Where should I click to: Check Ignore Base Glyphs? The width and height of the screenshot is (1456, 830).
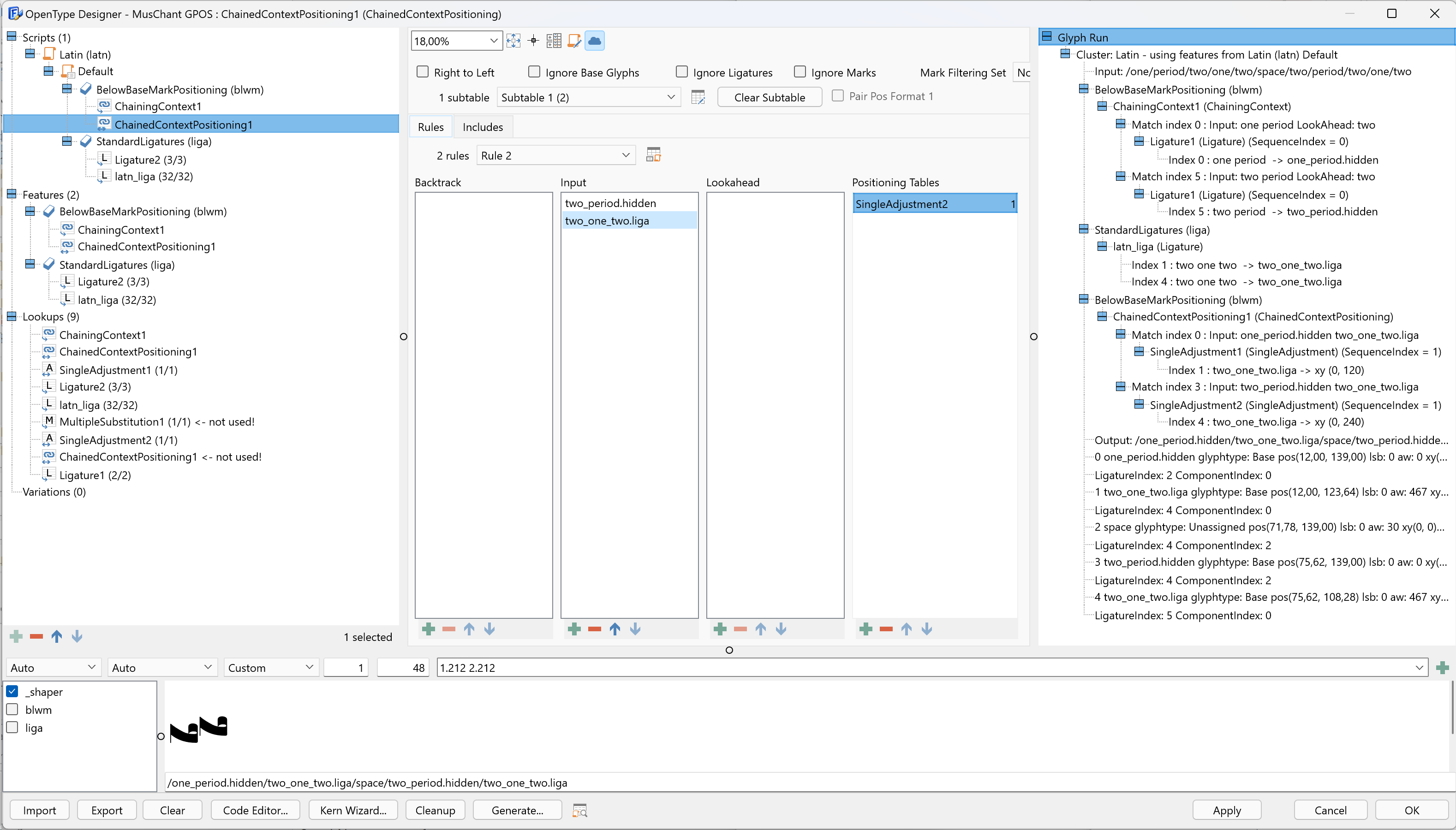[534, 72]
